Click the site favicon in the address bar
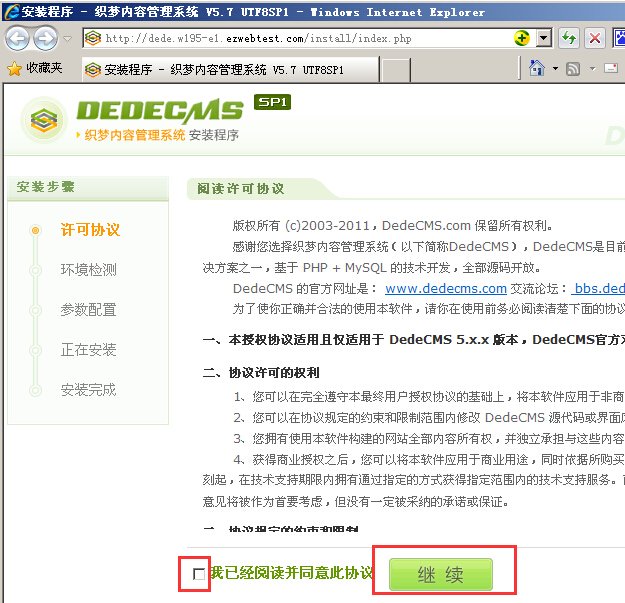This screenshot has width=625, height=603. tap(93, 38)
